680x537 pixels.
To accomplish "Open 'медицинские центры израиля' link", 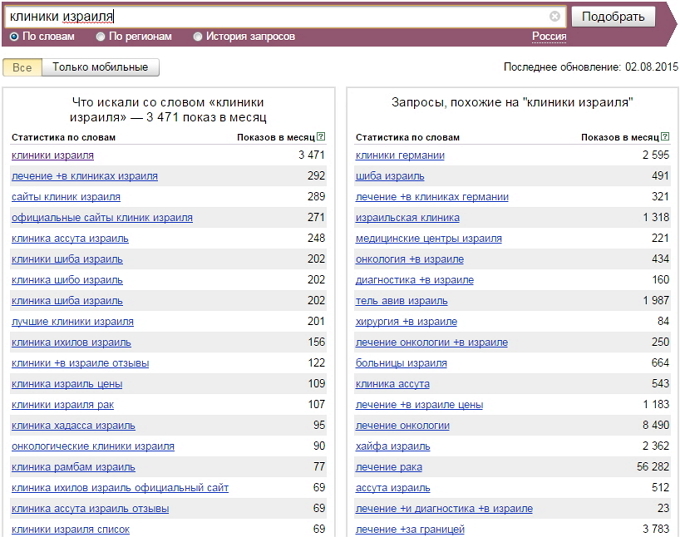I will coord(428,239).
